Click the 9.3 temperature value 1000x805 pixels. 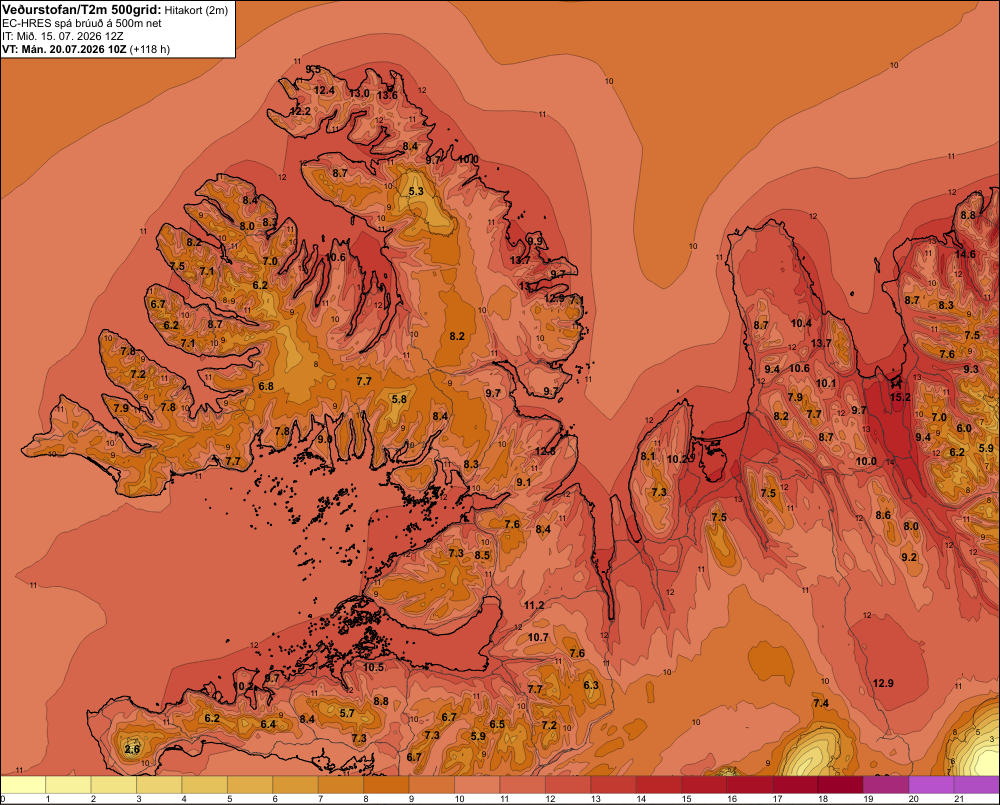(x=971, y=369)
